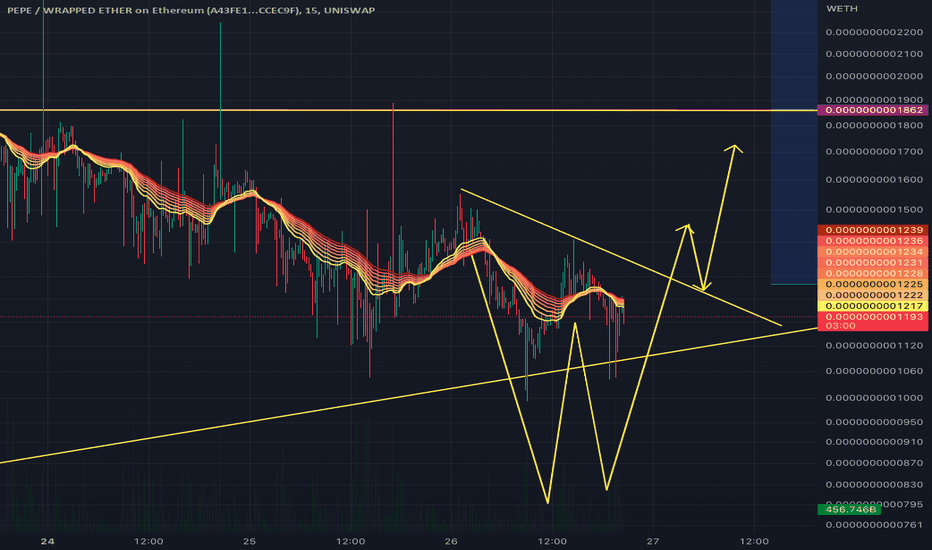
Task: Click the 0.0000000001225 indicator tag
Action: [873, 284]
